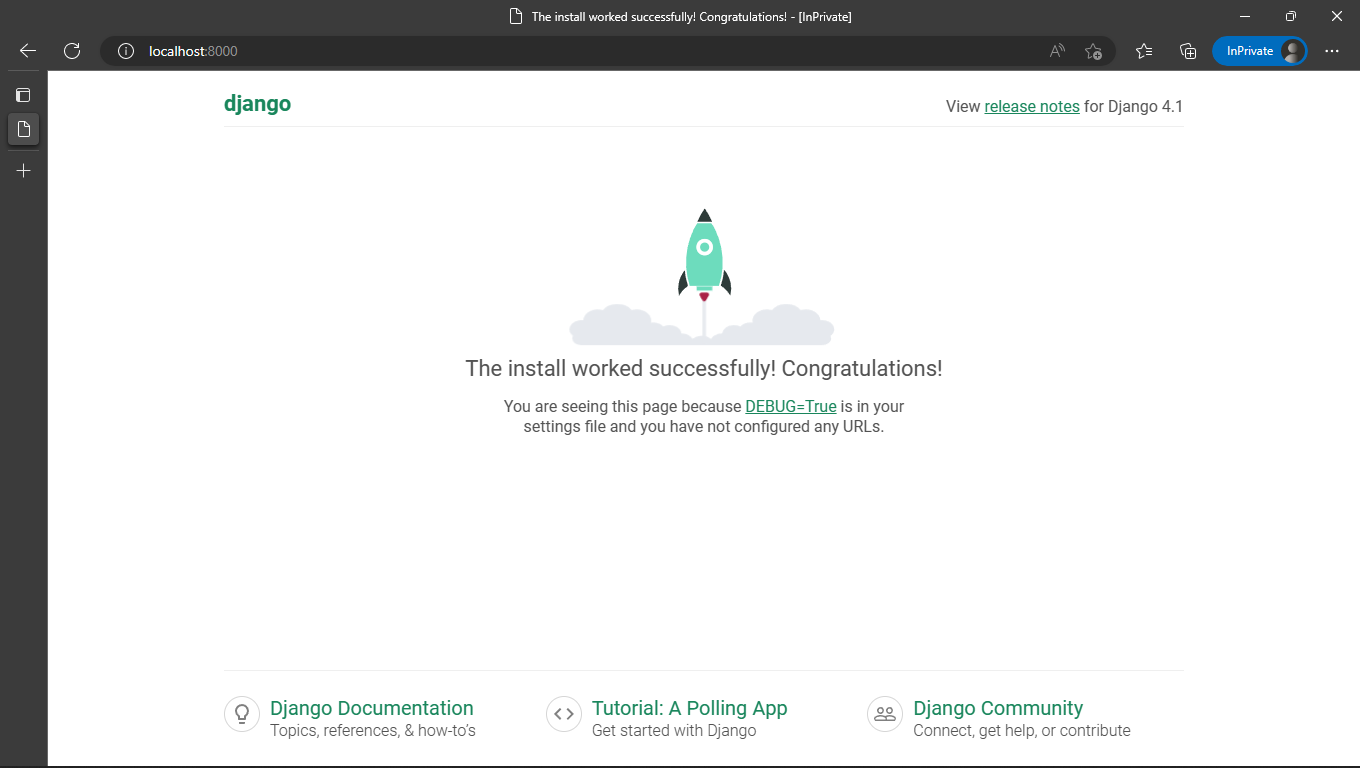Click the django logo text
The height and width of the screenshot is (768, 1360).
pyautogui.click(x=257, y=104)
